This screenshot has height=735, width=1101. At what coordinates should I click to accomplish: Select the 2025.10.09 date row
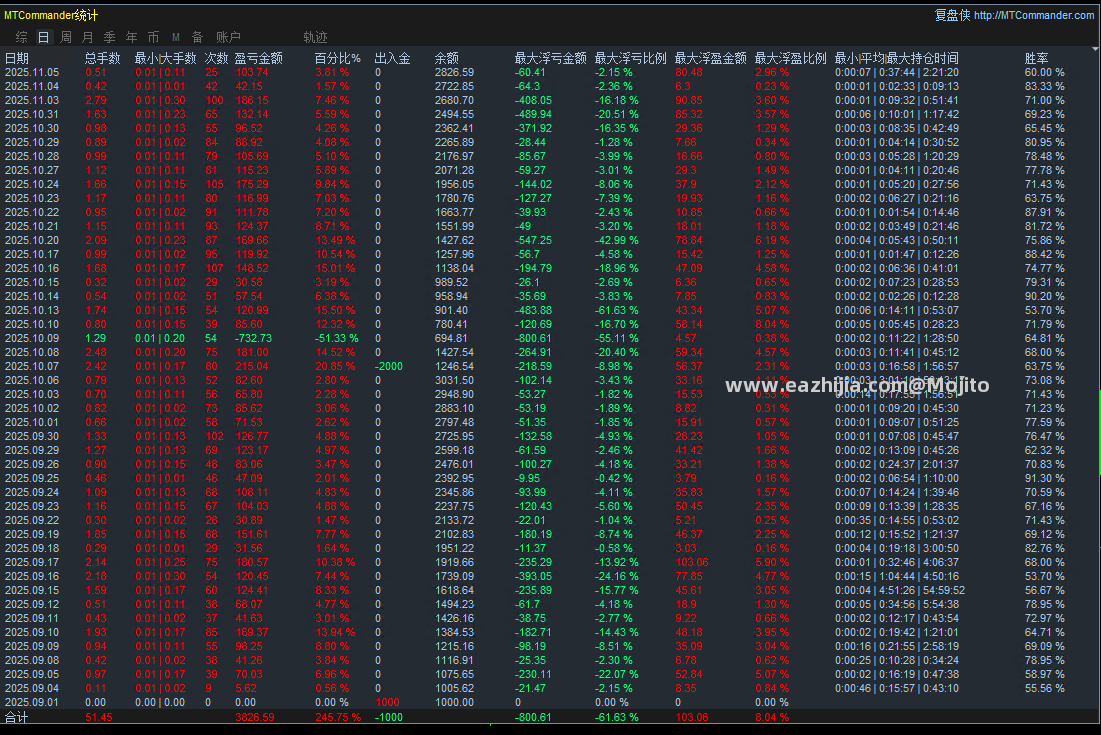click(x=32, y=338)
